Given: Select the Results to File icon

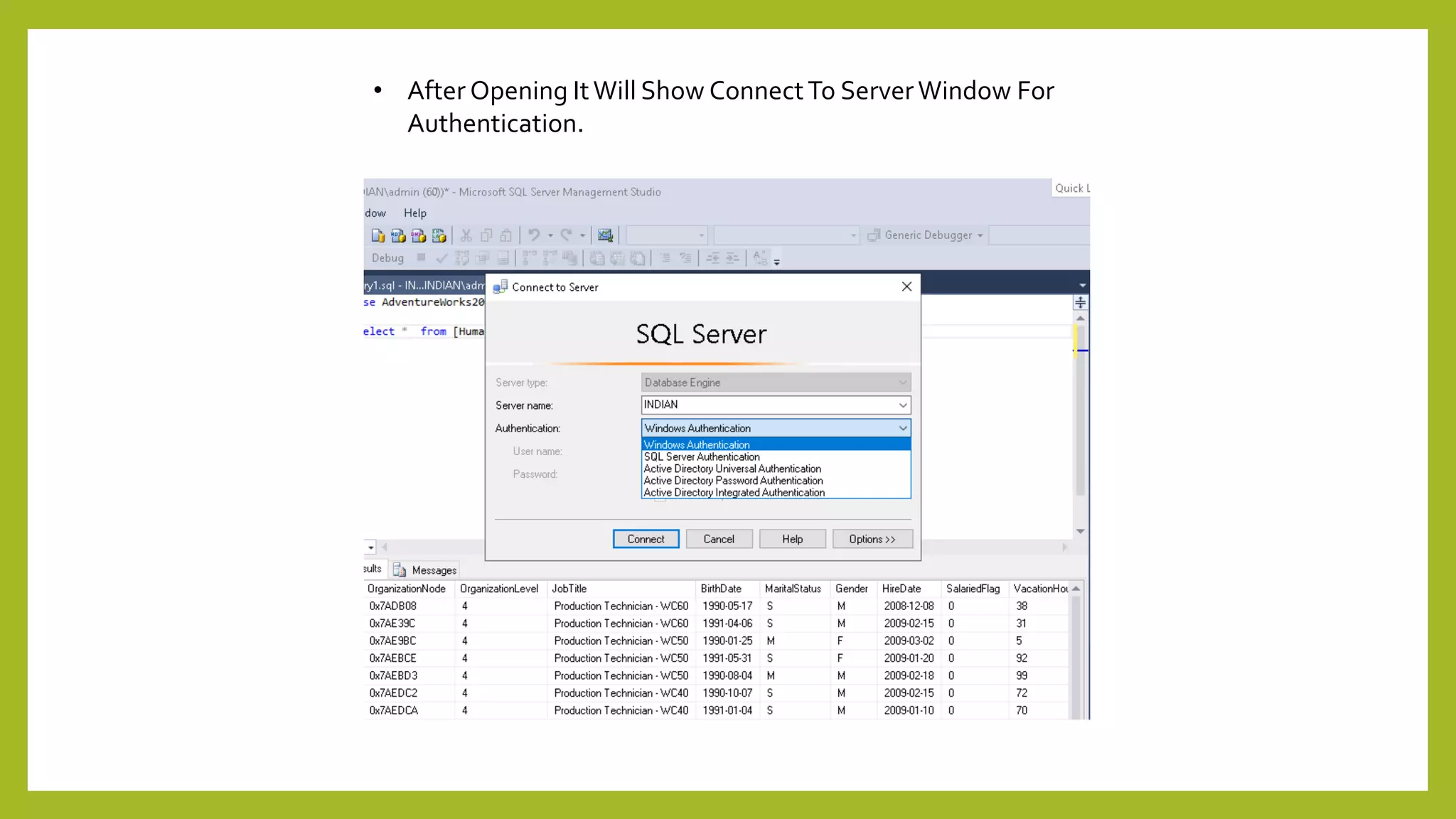Looking at the screenshot, I should click(x=638, y=258).
